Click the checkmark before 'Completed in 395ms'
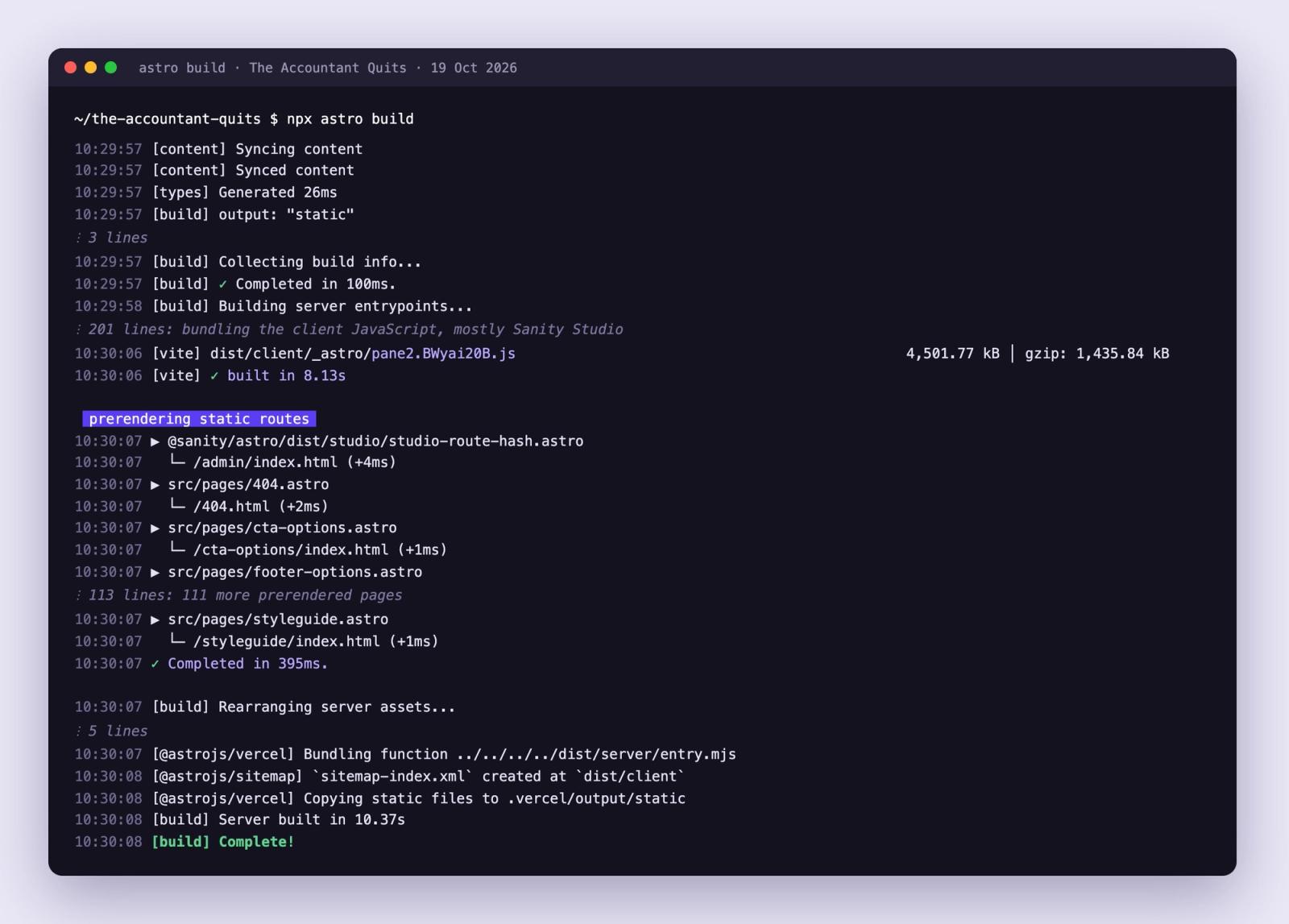 coord(155,664)
